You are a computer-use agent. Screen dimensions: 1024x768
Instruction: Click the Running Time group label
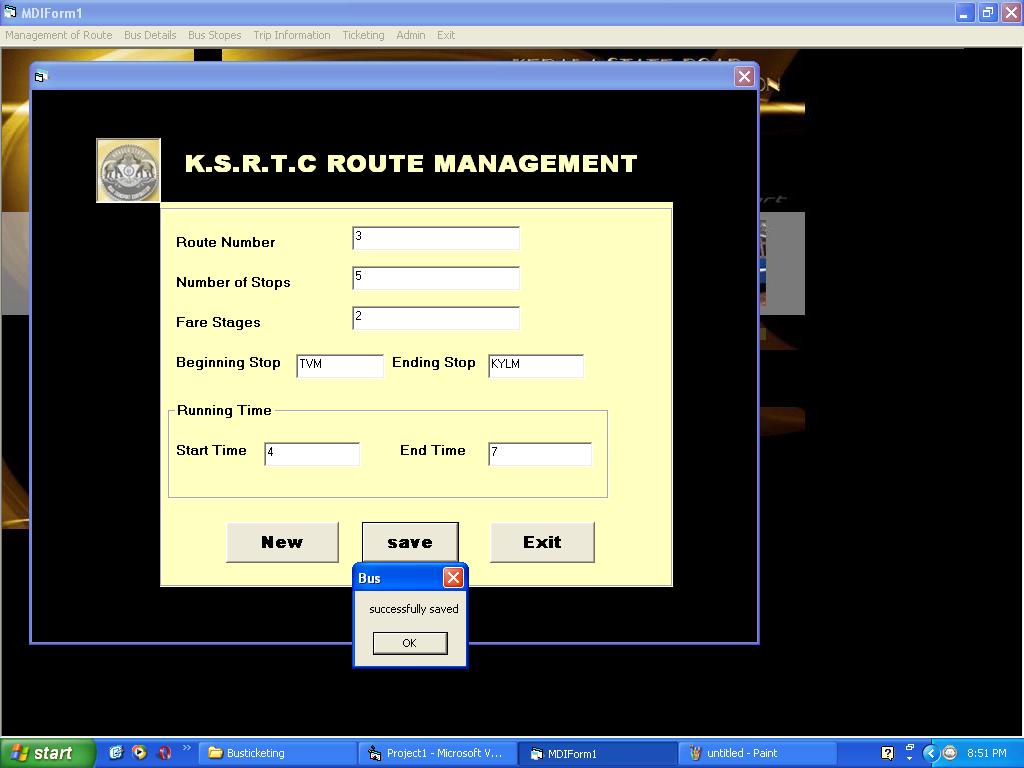click(x=224, y=410)
